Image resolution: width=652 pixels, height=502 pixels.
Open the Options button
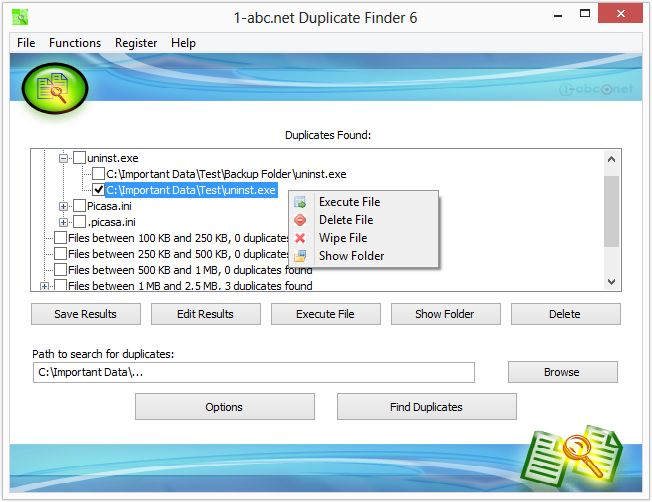point(225,407)
